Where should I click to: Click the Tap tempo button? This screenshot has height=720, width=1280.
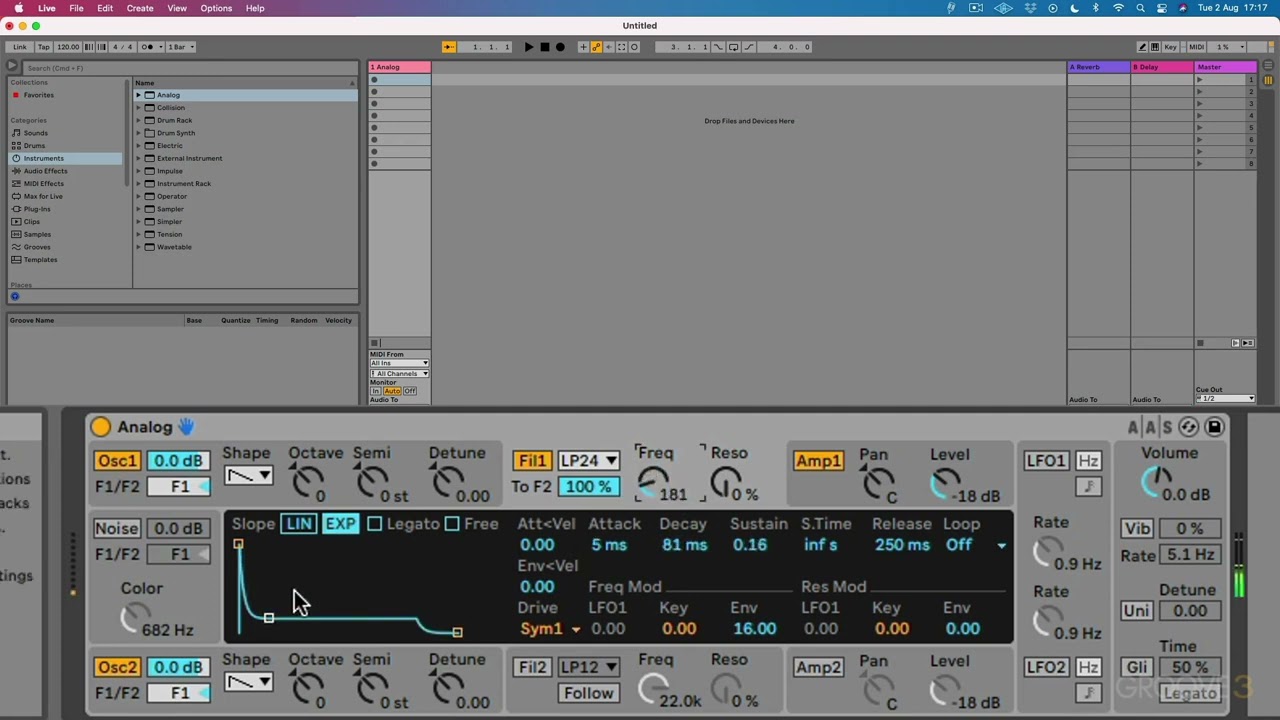(x=43, y=47)
